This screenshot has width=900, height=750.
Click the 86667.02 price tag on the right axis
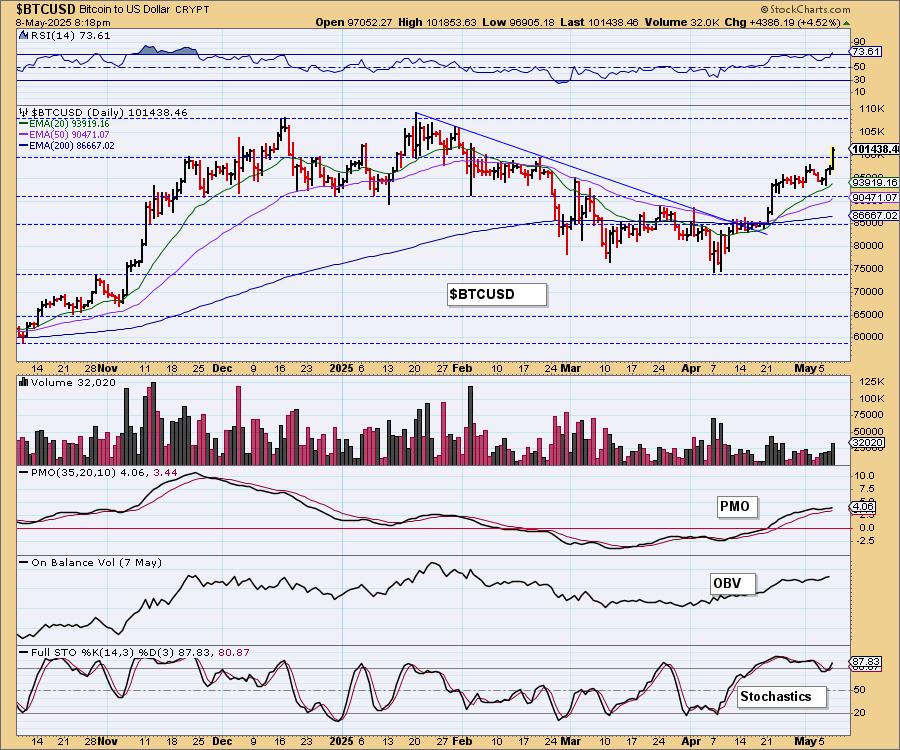pyautogui.click(x=875, y=215)
